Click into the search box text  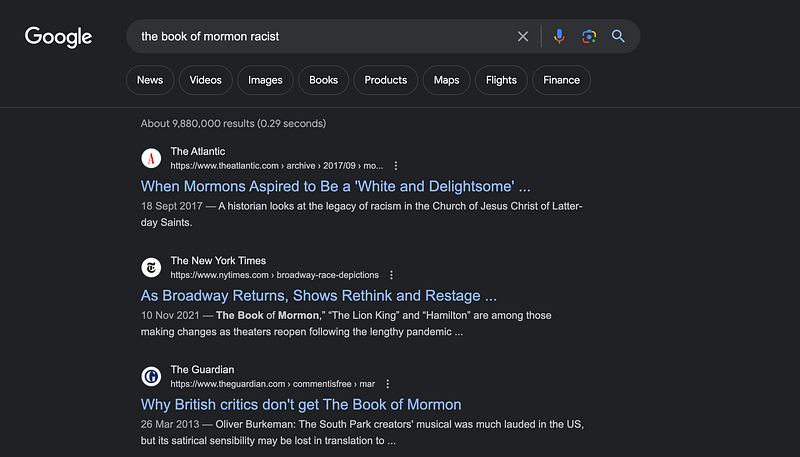pos(210,36)
